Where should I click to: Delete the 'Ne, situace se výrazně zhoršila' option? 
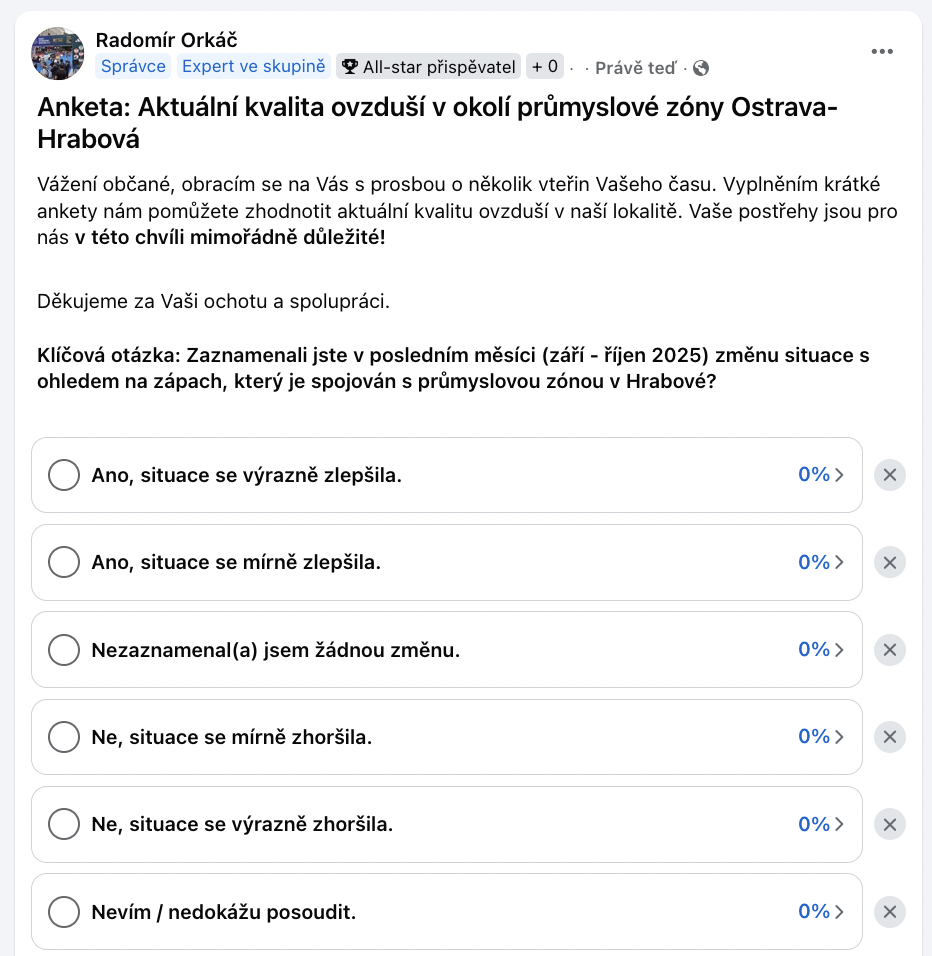click(889, 825)
